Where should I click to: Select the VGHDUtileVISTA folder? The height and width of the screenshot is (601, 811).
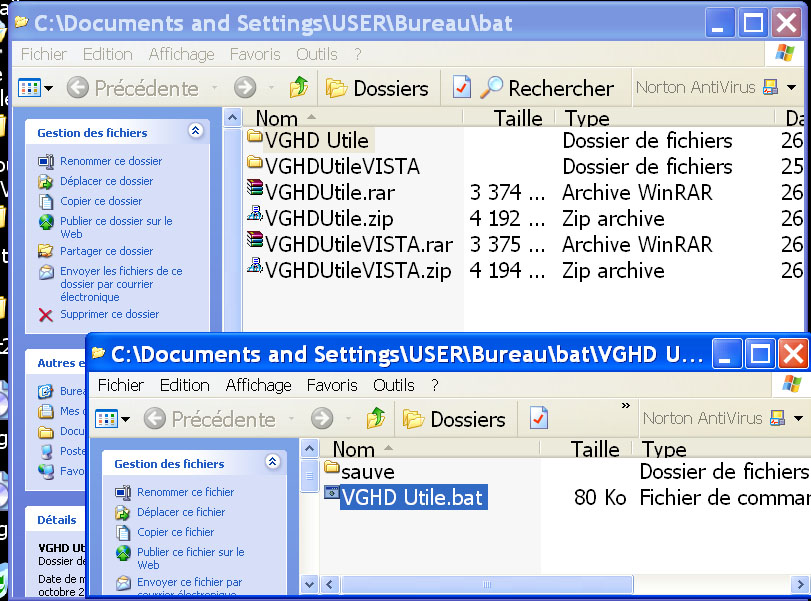(342, 167)
